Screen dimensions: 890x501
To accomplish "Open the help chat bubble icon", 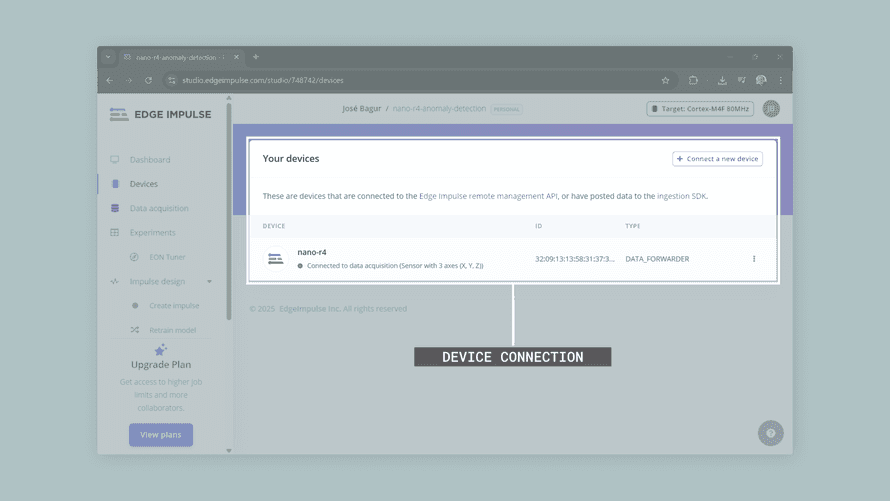I will click(x=771, y=433).
